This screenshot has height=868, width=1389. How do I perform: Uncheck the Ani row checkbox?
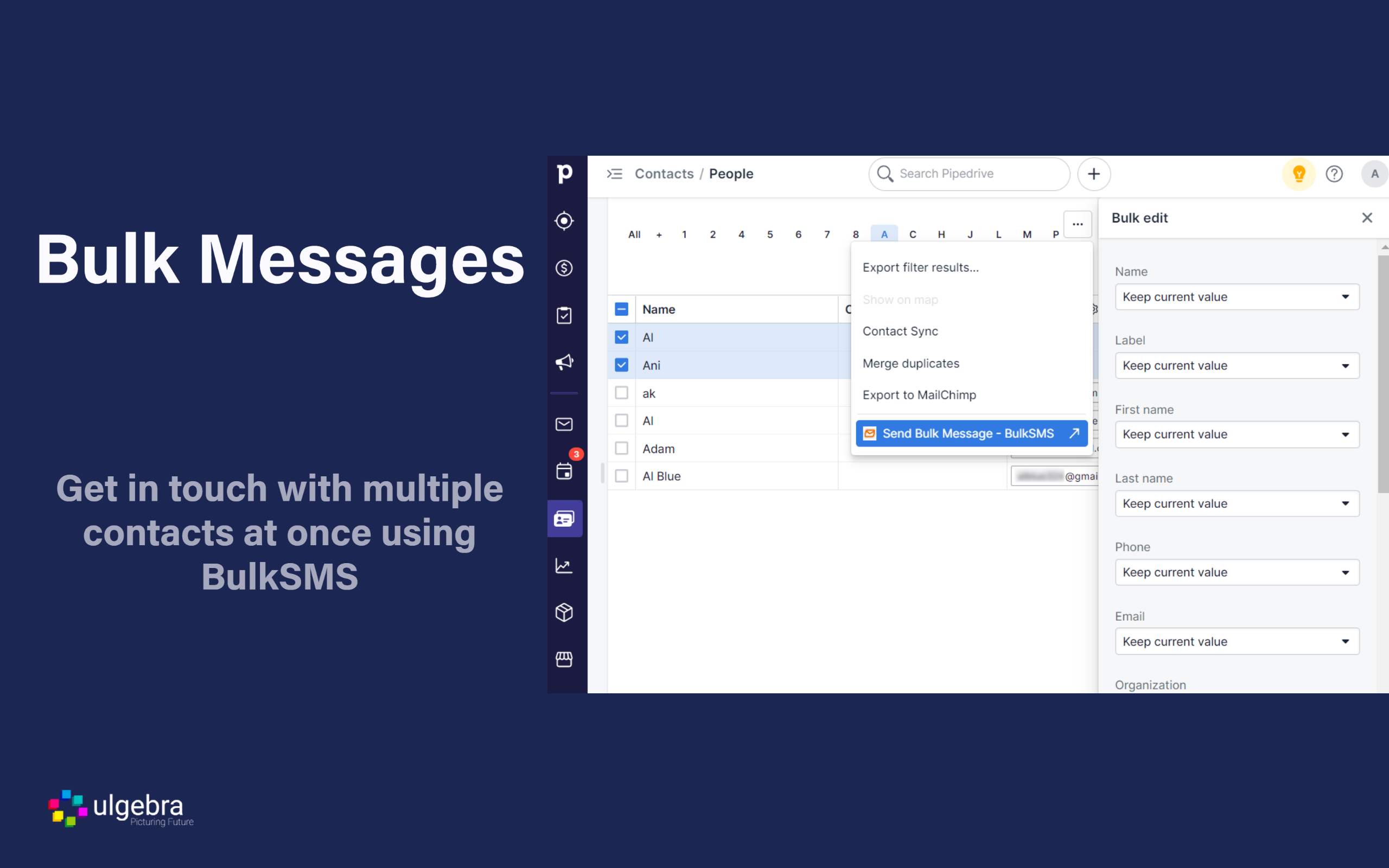coord(622,365)
